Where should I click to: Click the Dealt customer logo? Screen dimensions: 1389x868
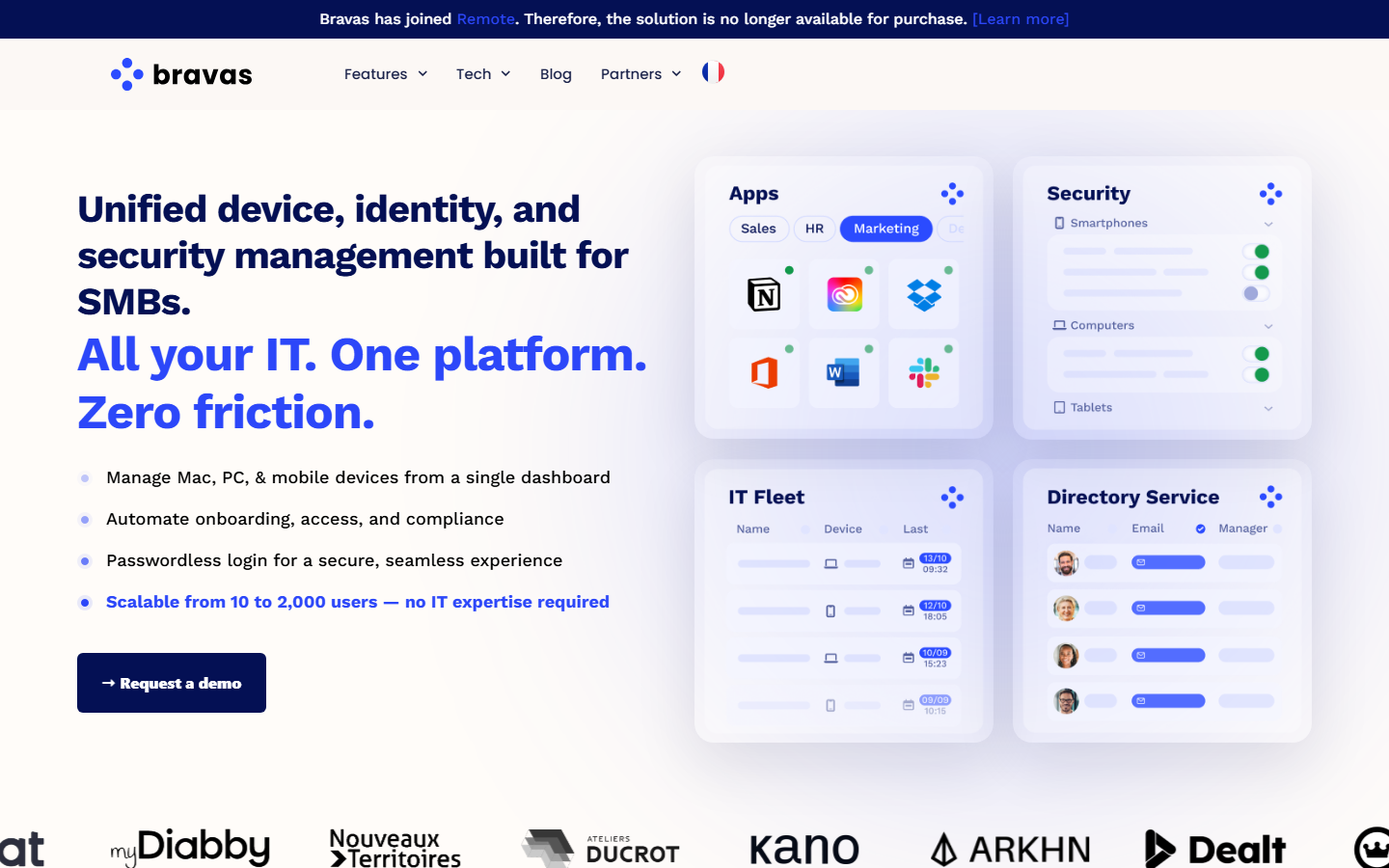coord(1214,849)
